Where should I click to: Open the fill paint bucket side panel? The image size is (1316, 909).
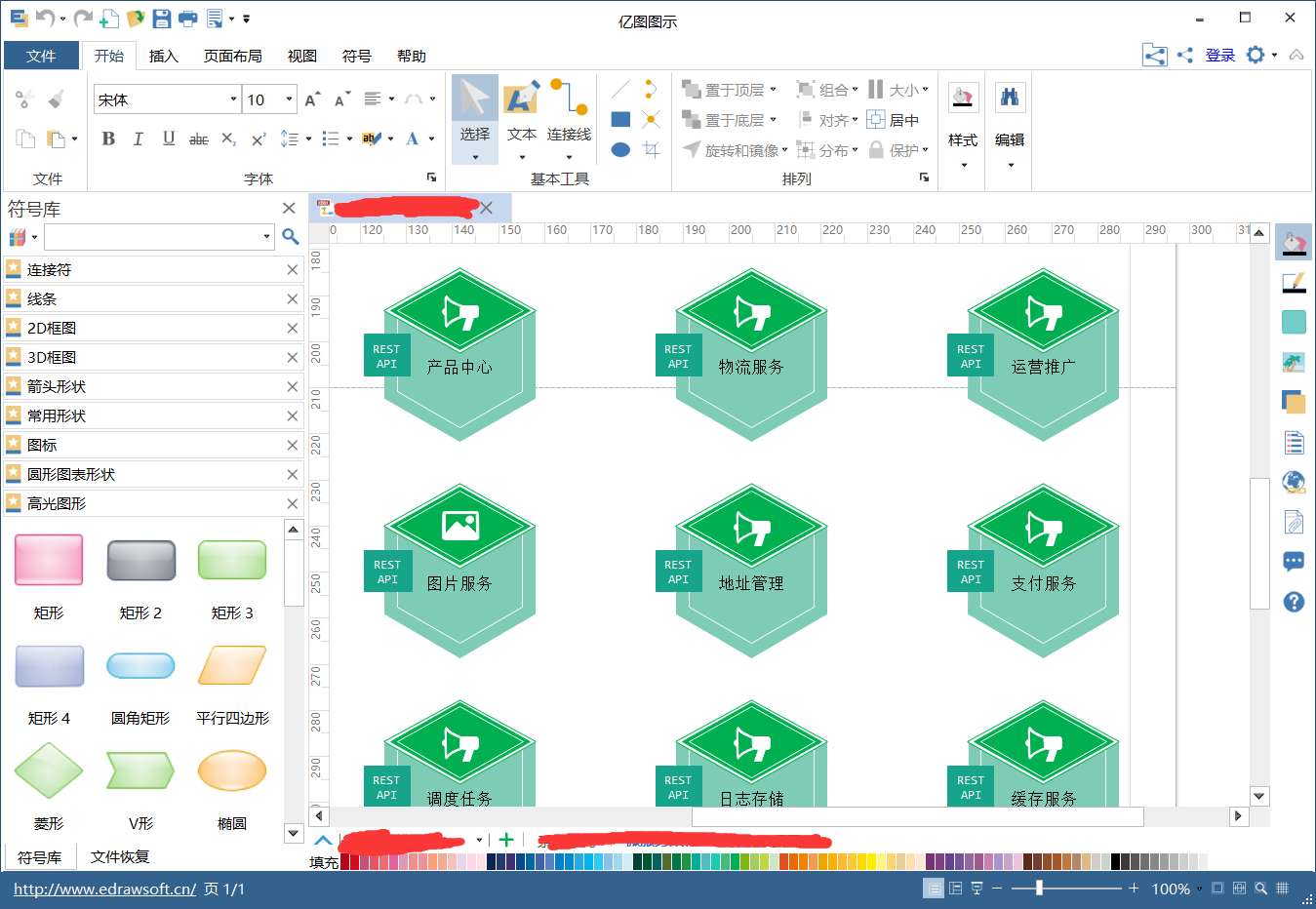coord(1294,242)
